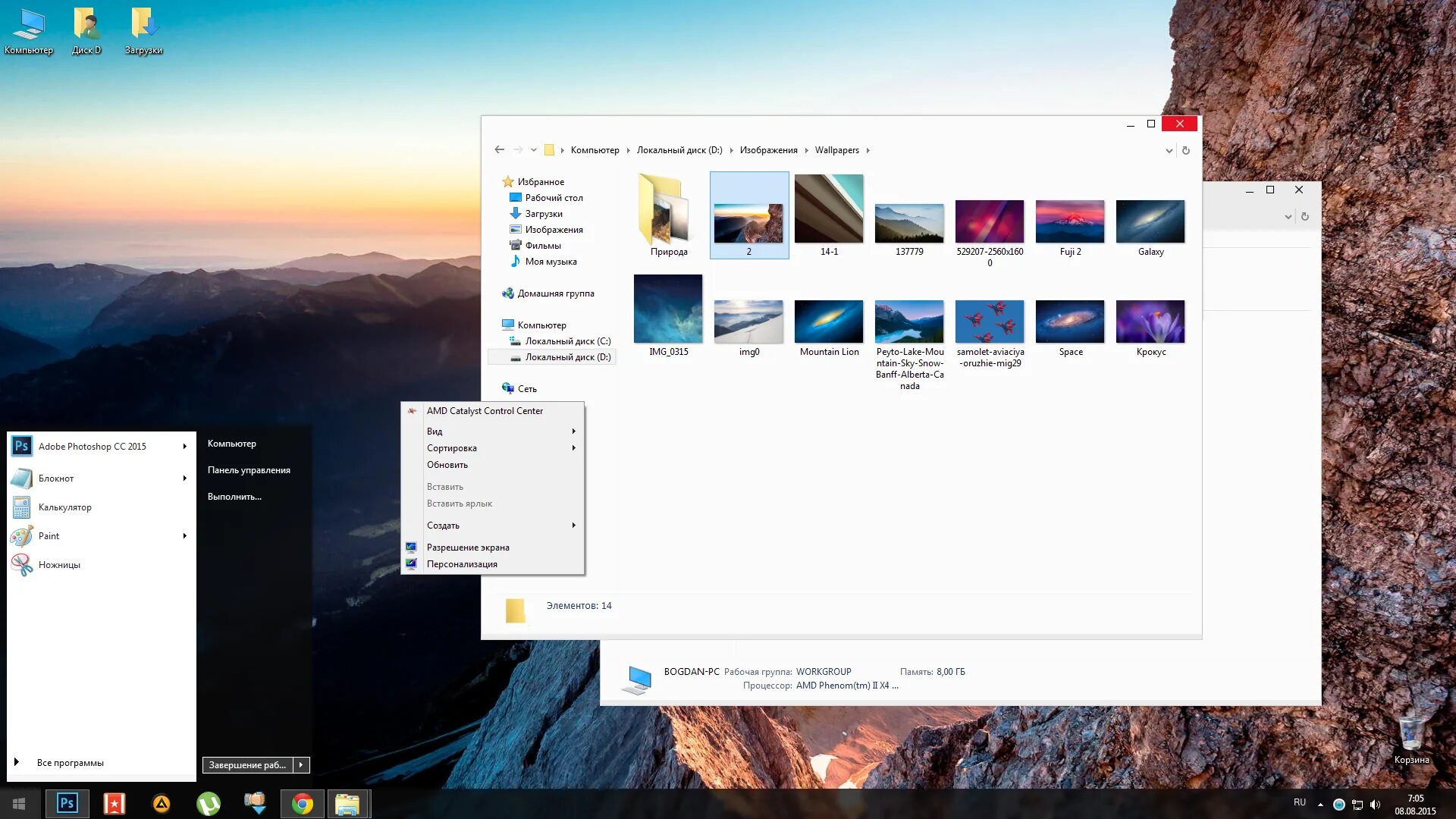Image resolution: width=1456 pixels, height=819 pixels.
Task: Open the Создать submenu
Action: click(444, 526)
